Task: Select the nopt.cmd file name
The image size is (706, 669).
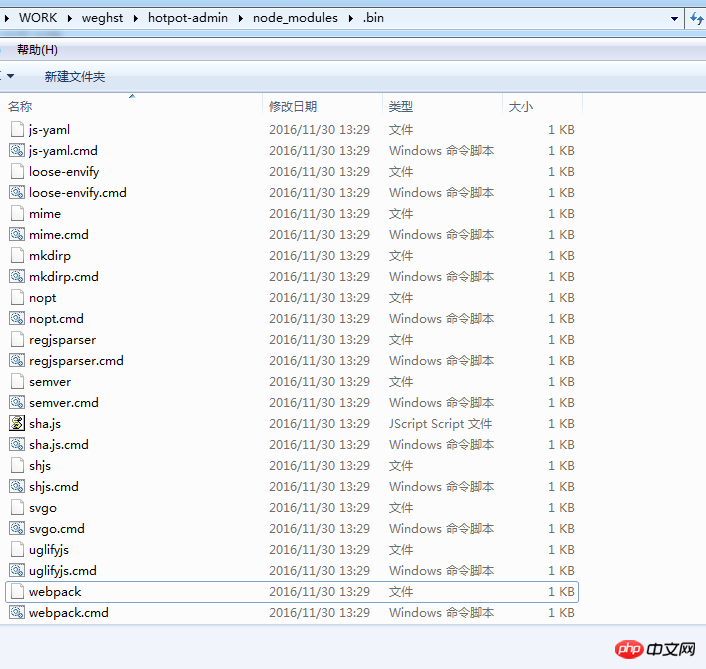Action: [56, 319]
